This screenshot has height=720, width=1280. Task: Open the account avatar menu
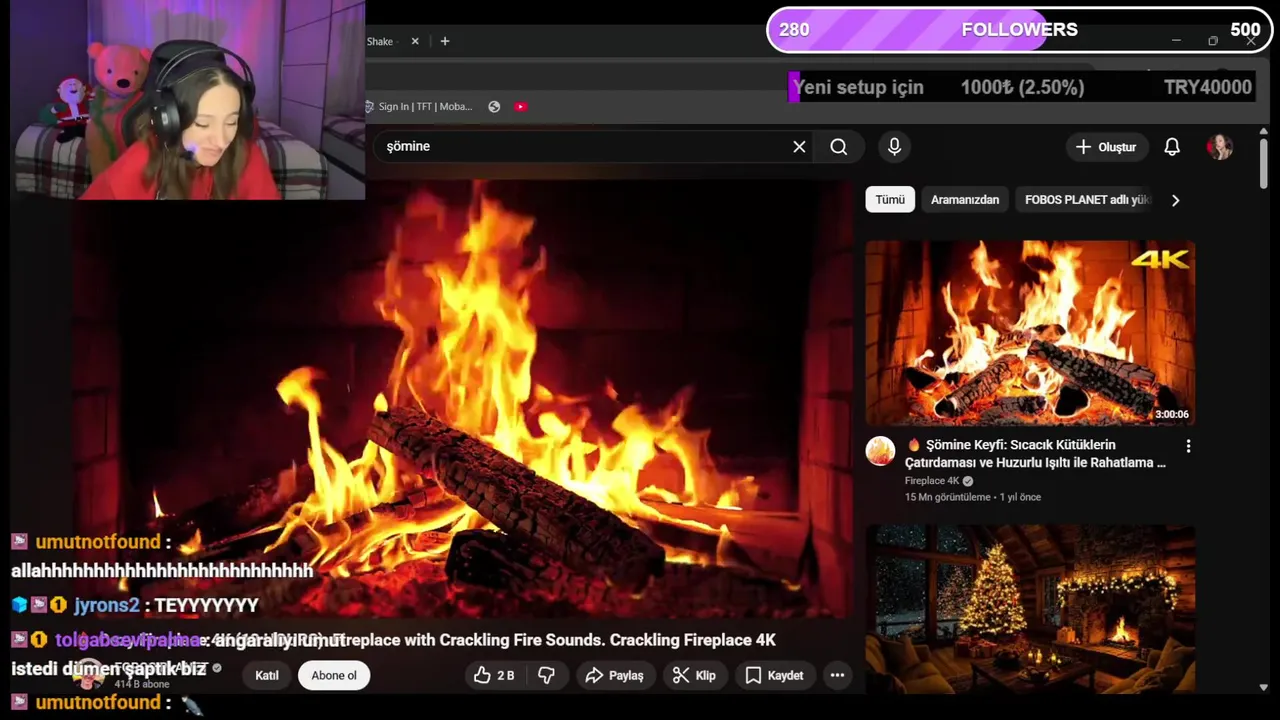coord(1219,147)
